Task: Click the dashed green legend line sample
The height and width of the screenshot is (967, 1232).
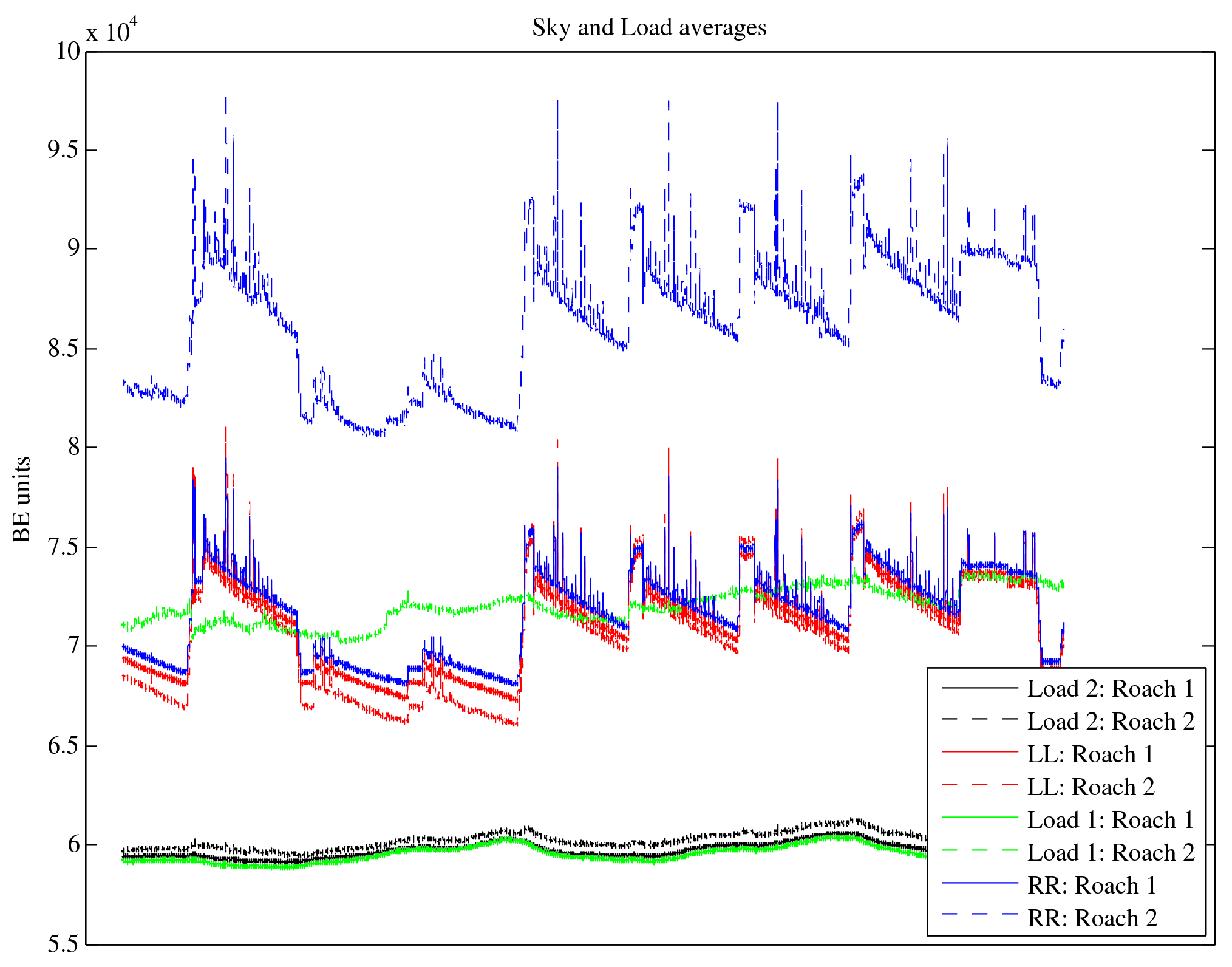Action: pos(979,851)
